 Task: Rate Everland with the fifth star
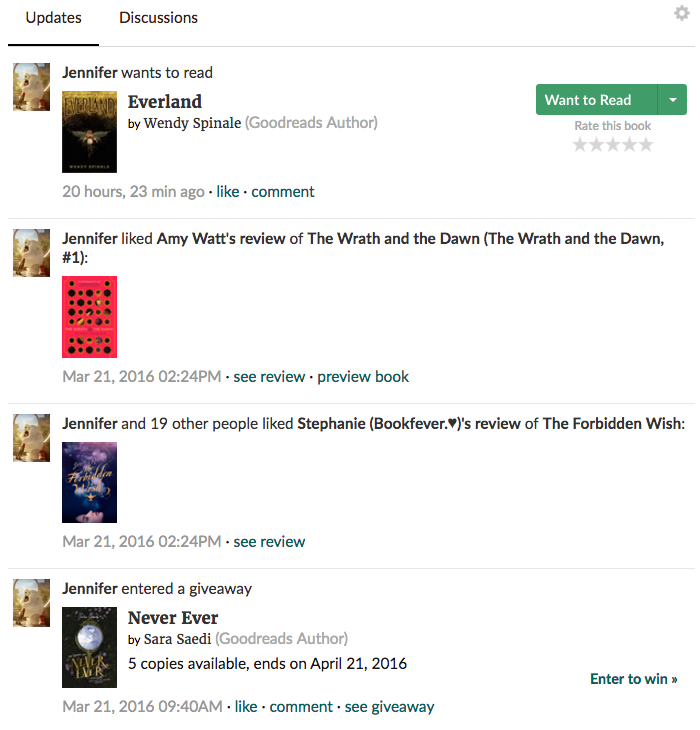coord(646,145)
